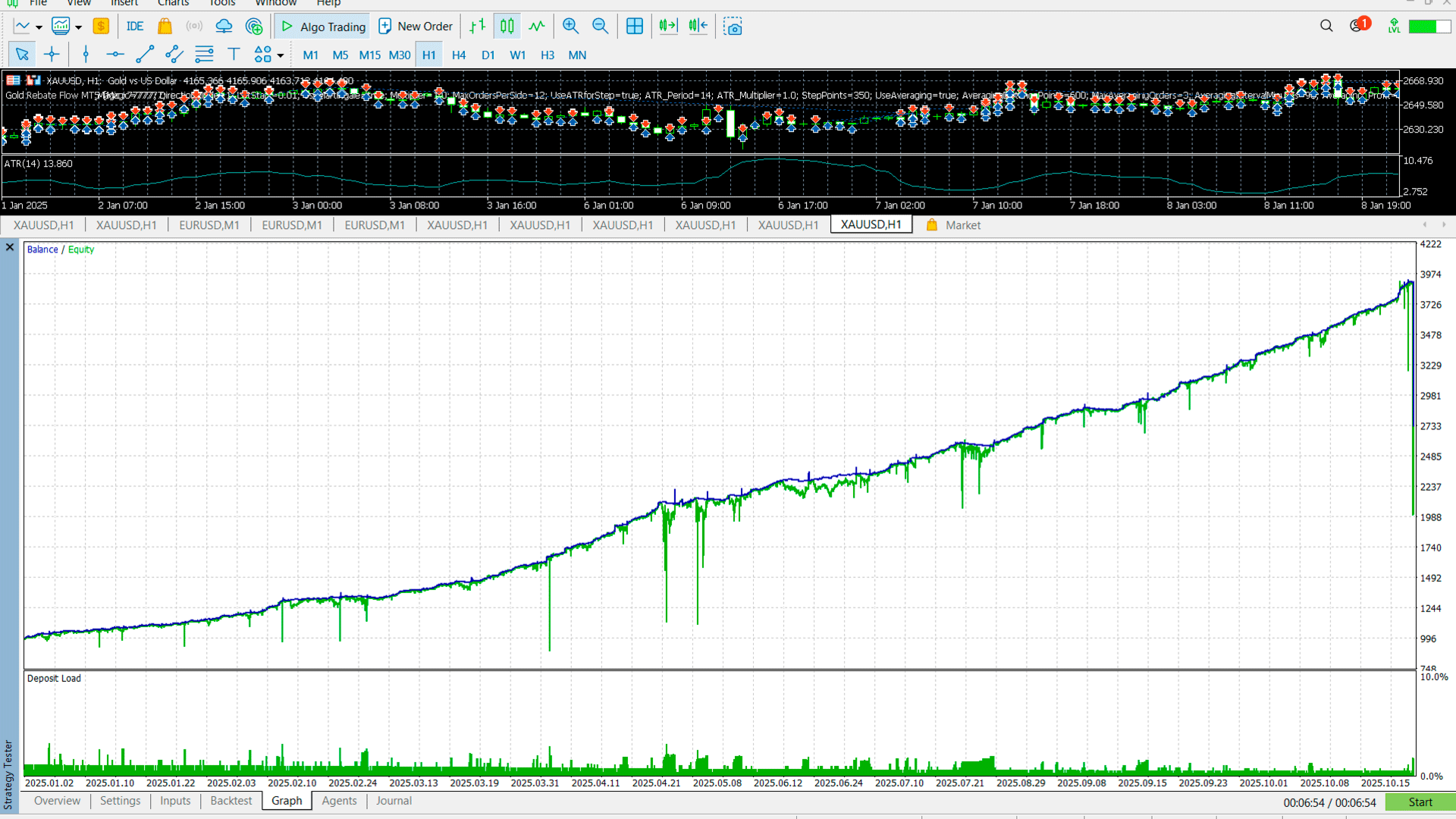The width and height of the screenshot is (1456, 819).
Task: Click New Order button
Action: [x=416, y=27]
